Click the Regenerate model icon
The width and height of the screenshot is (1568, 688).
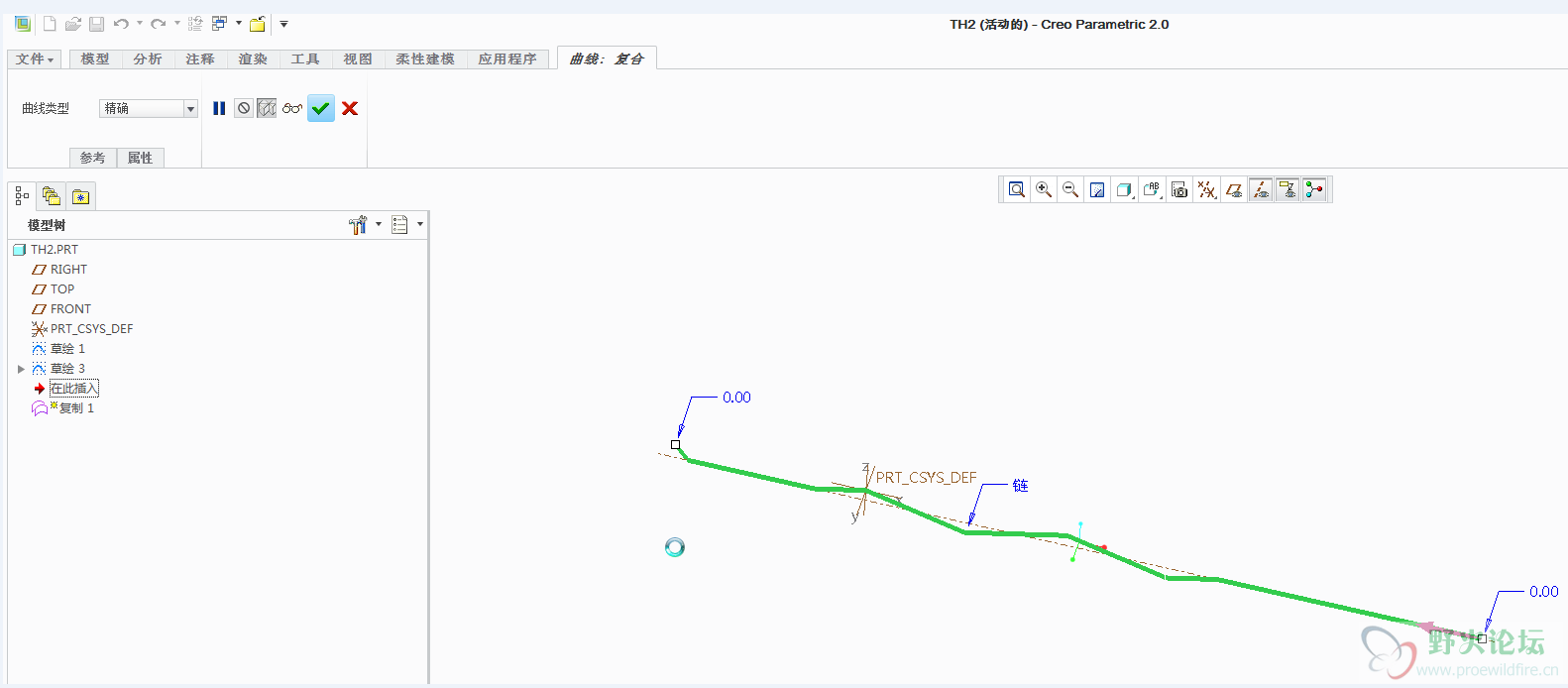click(x=195, y=24)
